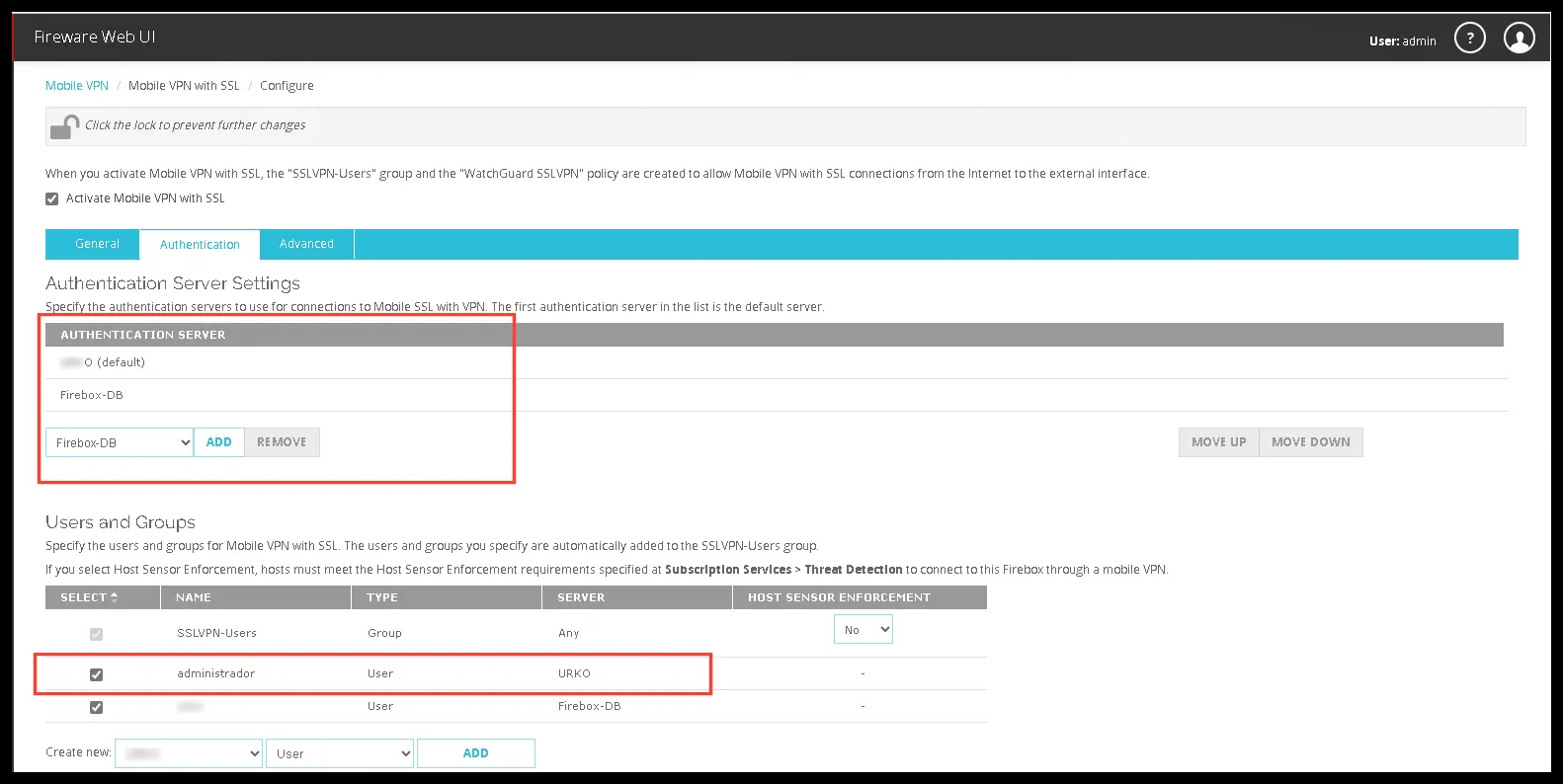The image size is (1563, 784).
Task: Click the REMOVE authentication server button
Action: (282, 442)
